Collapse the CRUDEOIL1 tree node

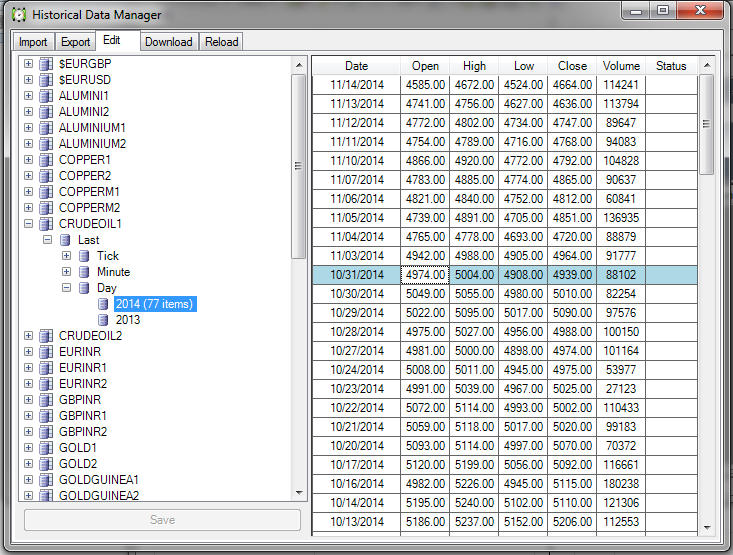tap(29, 224)
